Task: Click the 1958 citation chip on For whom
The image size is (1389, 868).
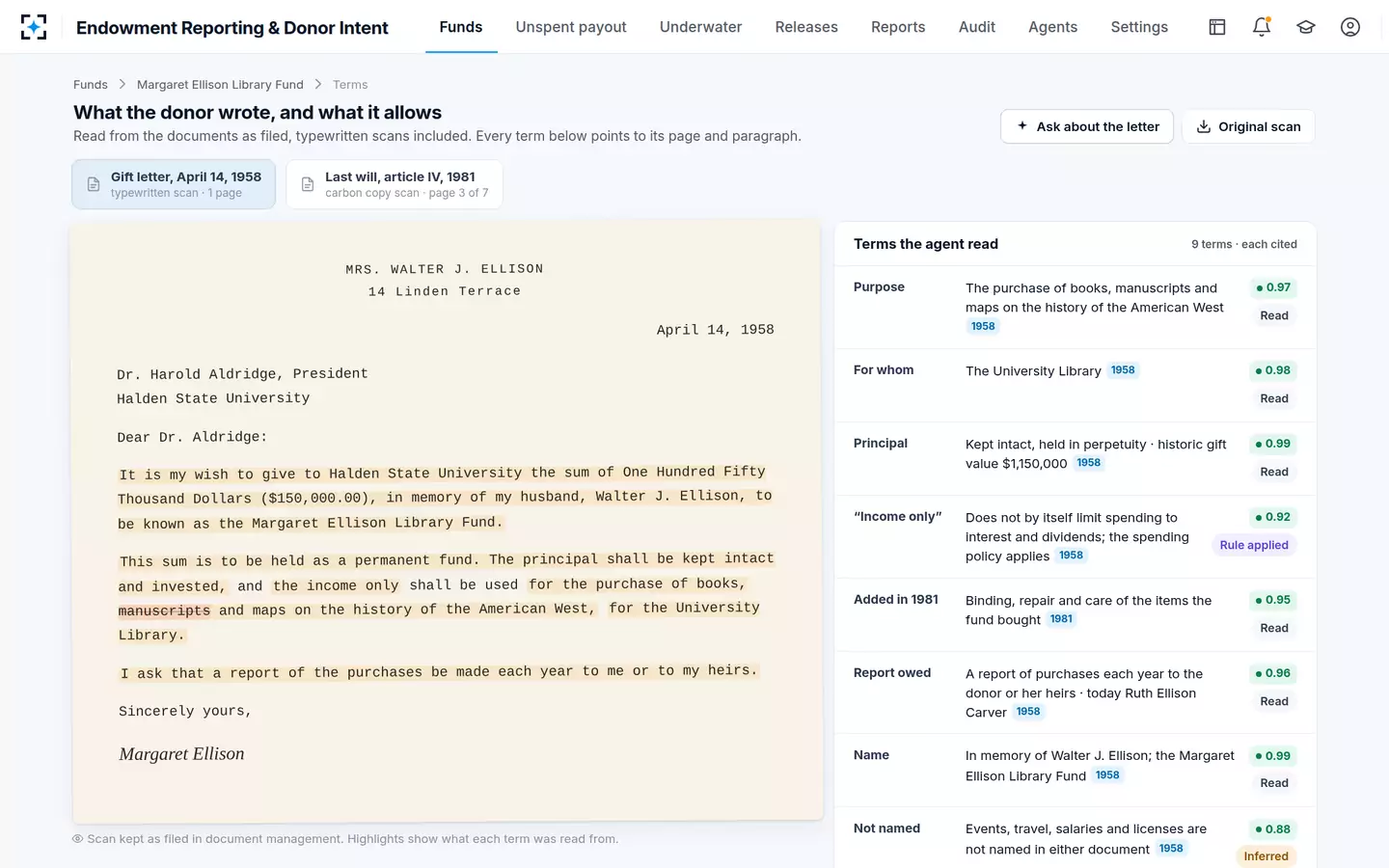Action: (x=1123, y=370)
